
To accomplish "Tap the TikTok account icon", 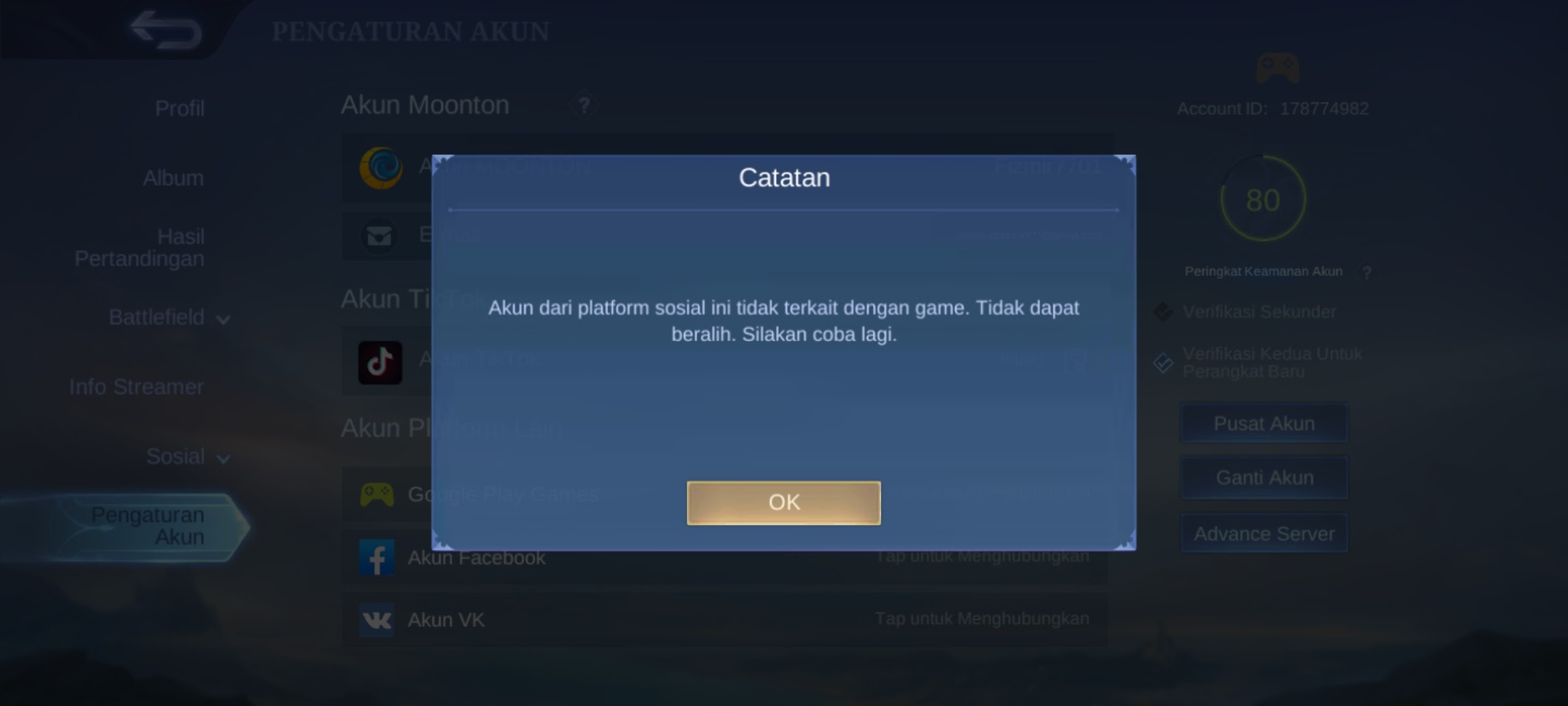I will (379, 361).
